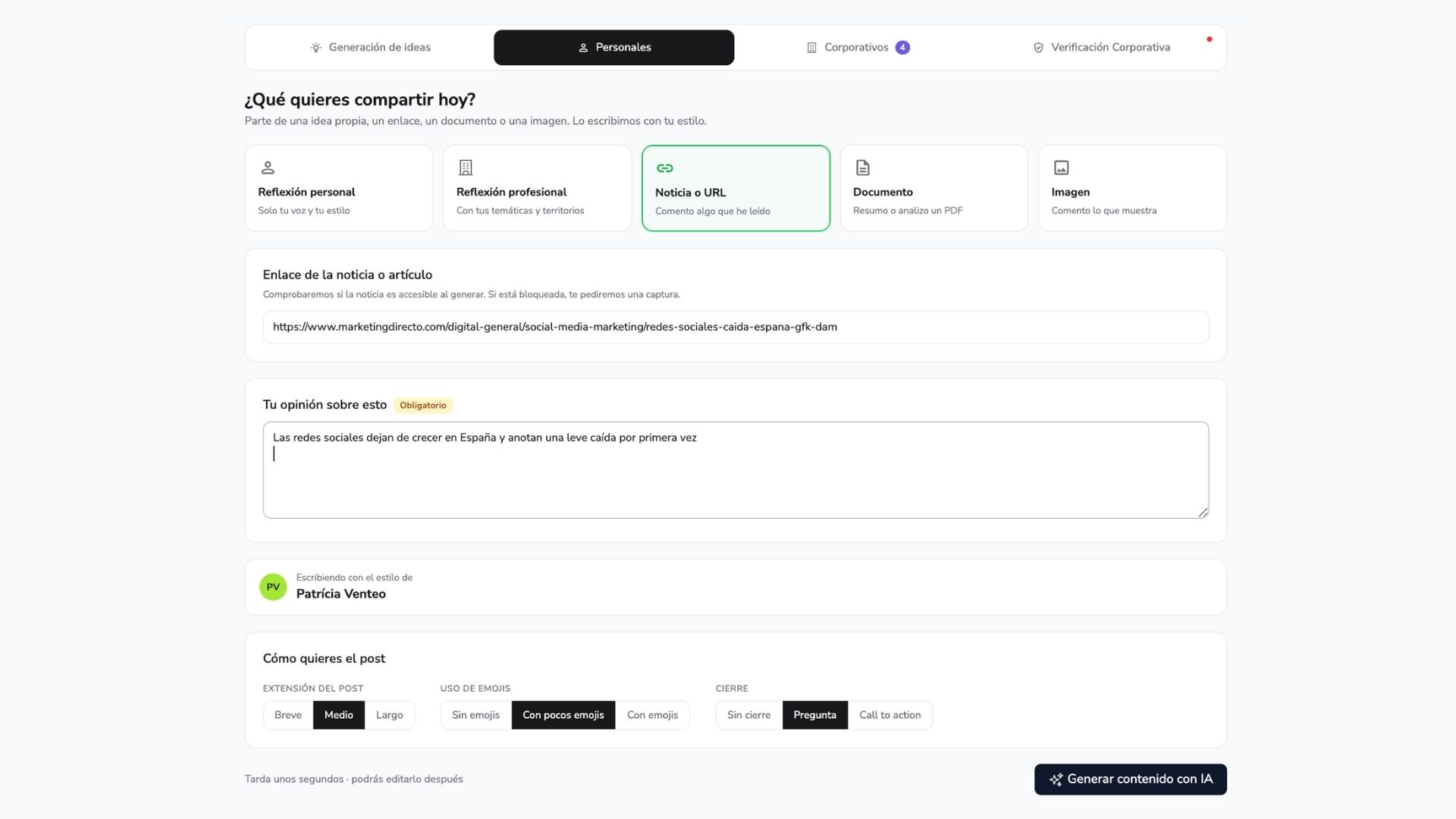Pick the Imagen card
The width and height of the screenshot is (1456, 819).
coord(1132,188)
